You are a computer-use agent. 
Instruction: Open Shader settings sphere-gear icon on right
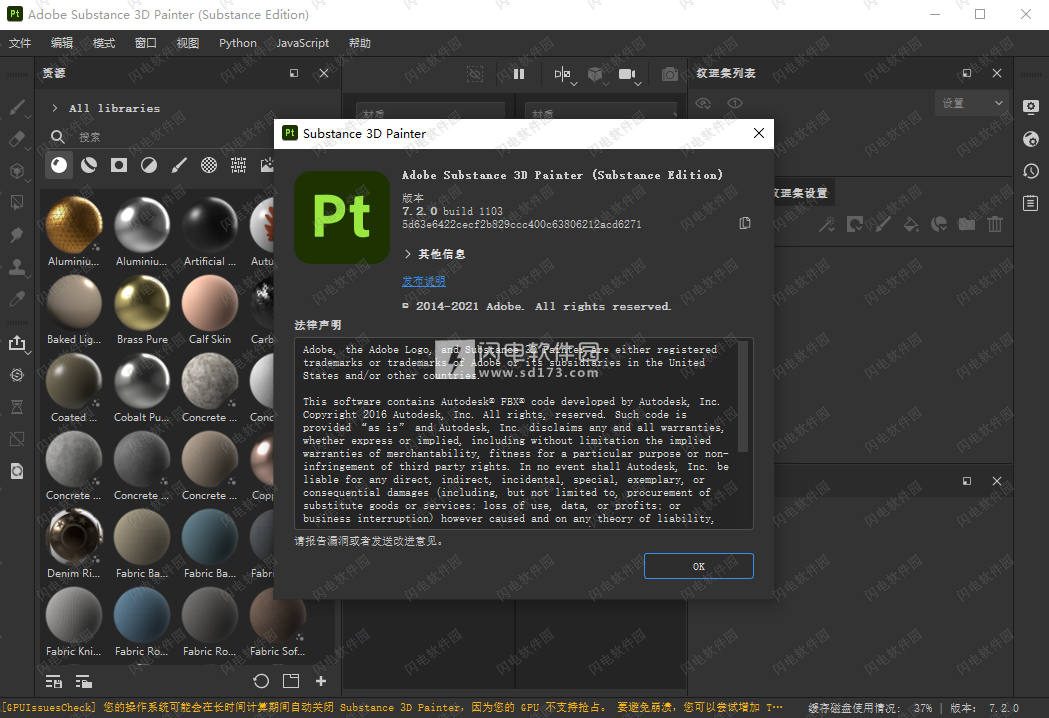(x=1031, y=139)
